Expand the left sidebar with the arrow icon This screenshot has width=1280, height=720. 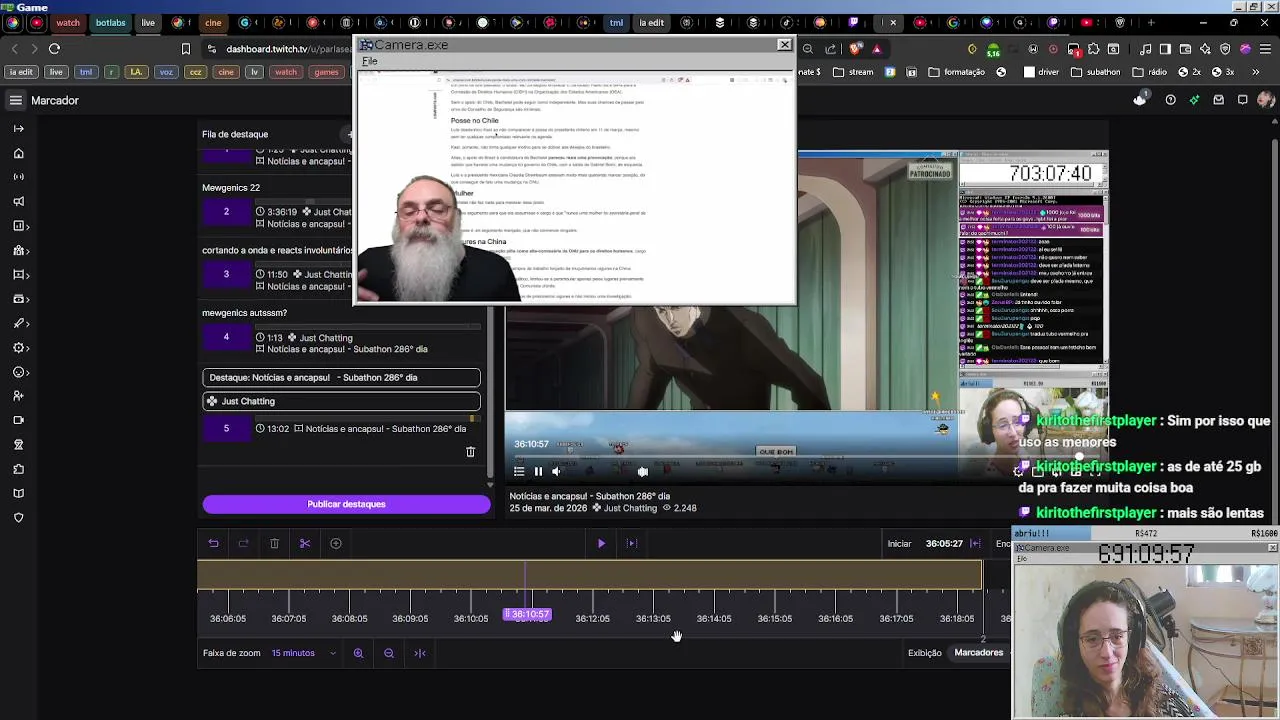click(18, 128)
